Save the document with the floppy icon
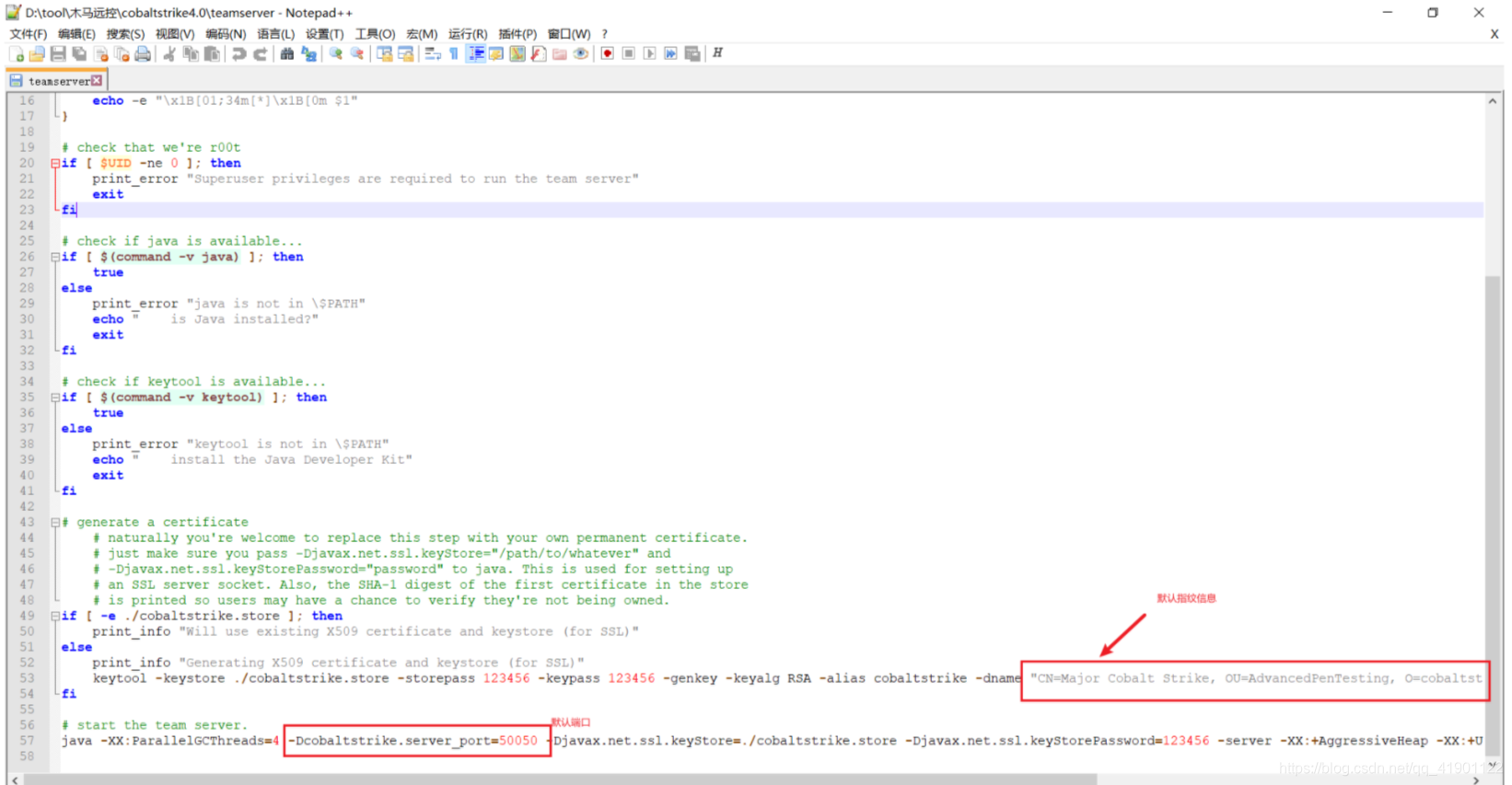 point(58,54)
